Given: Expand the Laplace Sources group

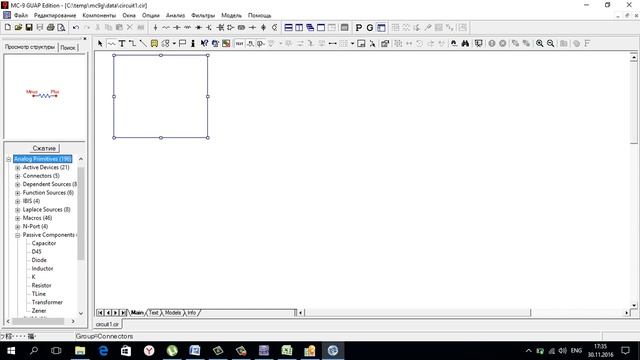Looking at the screenshot, I should coord(18,210).
